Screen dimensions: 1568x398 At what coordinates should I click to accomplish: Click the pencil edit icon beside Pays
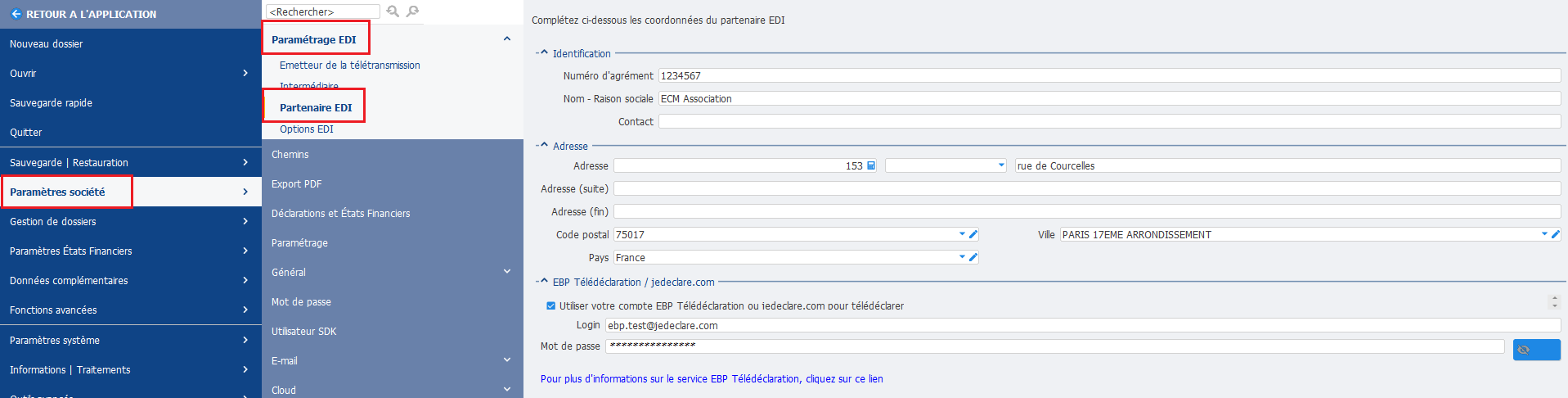point(973,257)
